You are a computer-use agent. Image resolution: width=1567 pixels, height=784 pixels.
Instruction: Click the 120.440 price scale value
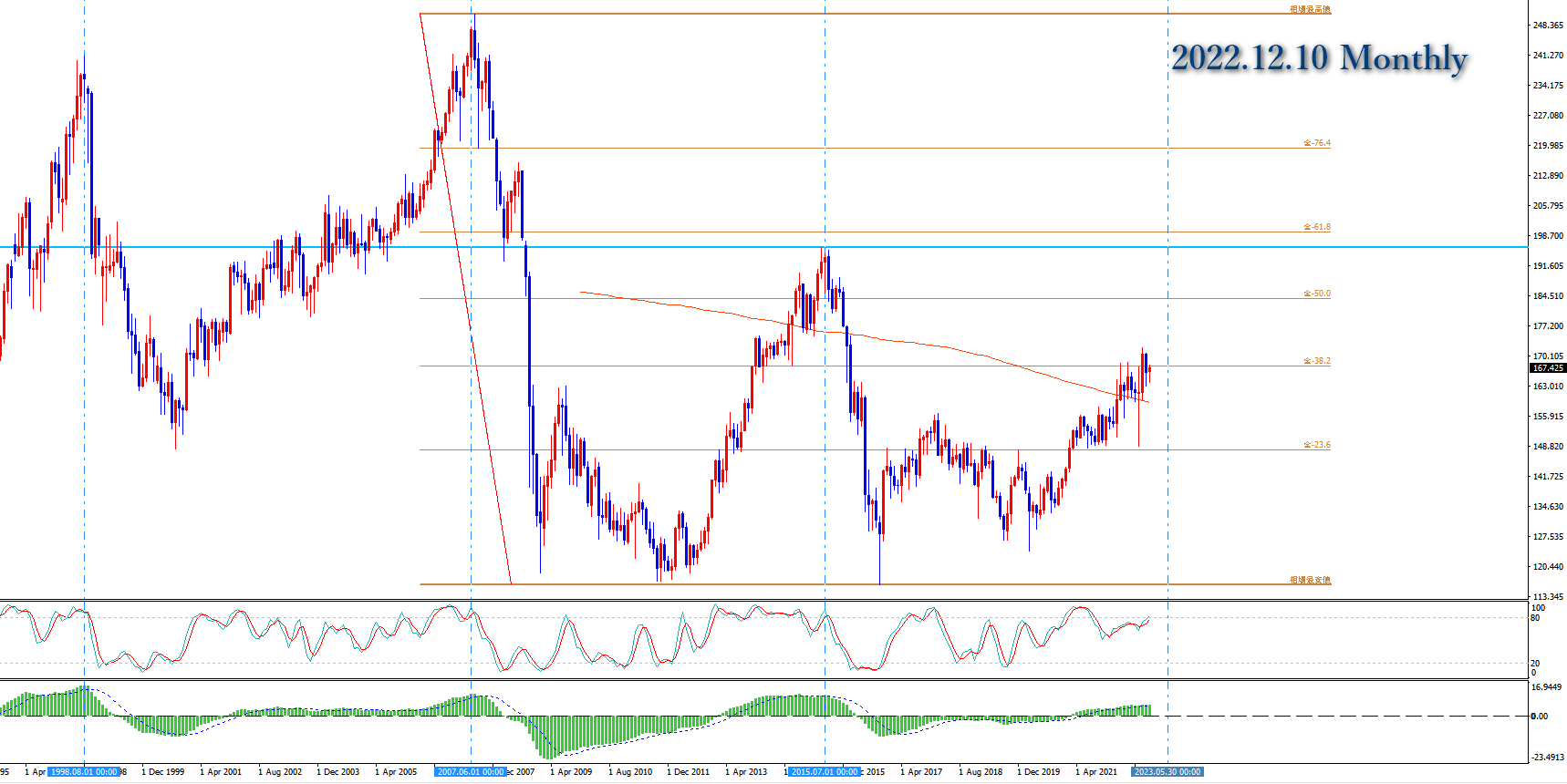point(1548,567)
